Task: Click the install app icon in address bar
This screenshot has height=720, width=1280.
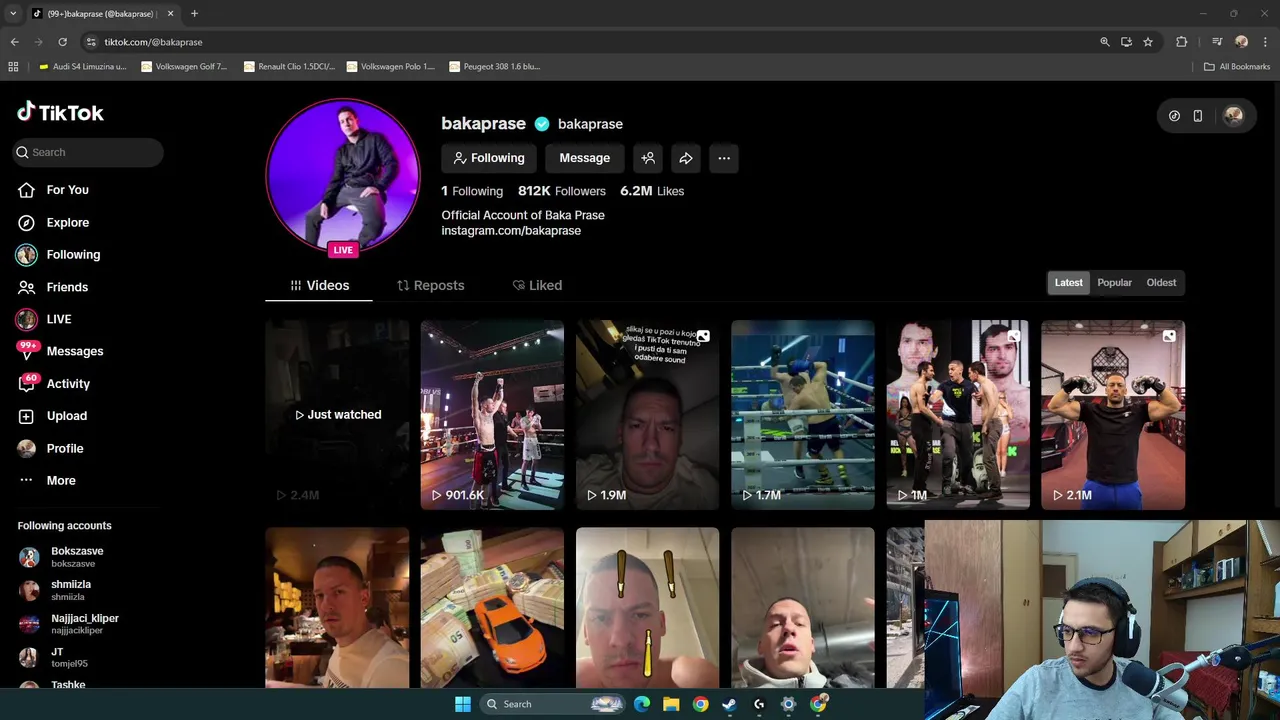Action: [x=1126, y=42]
